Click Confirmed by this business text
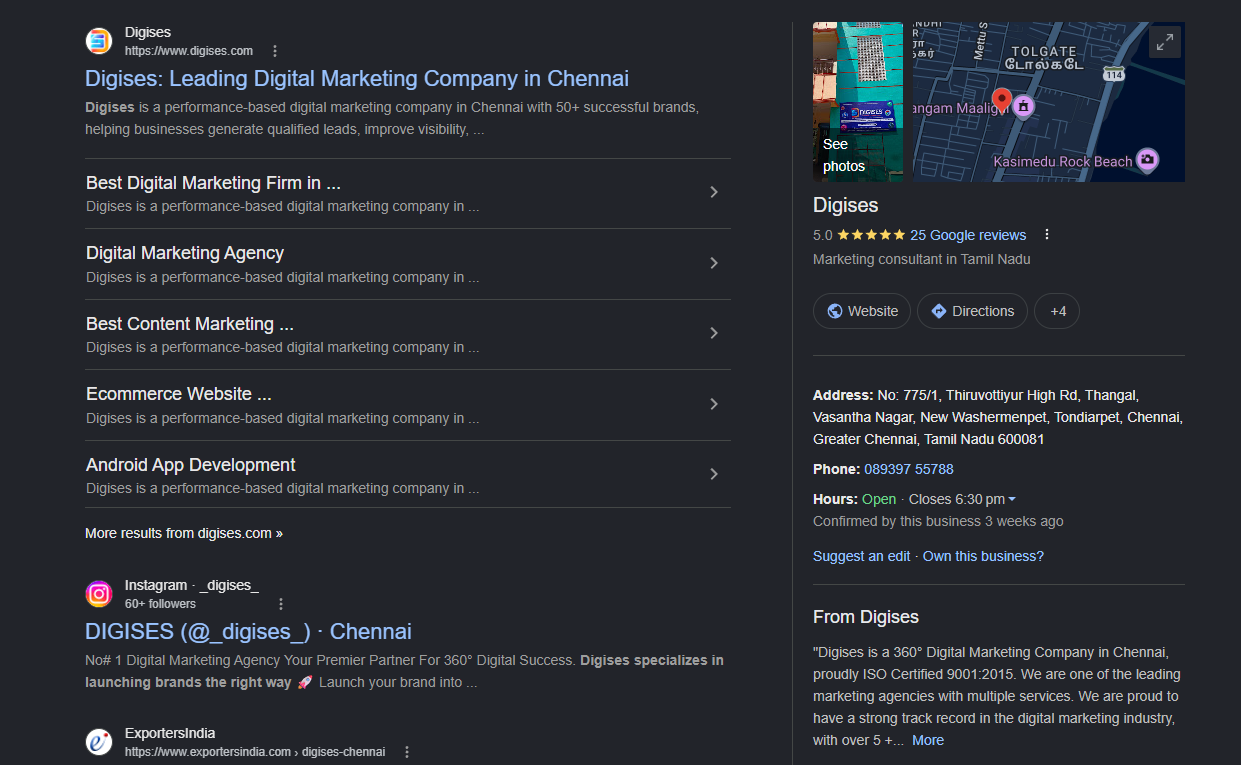 (x=938, y=521)
